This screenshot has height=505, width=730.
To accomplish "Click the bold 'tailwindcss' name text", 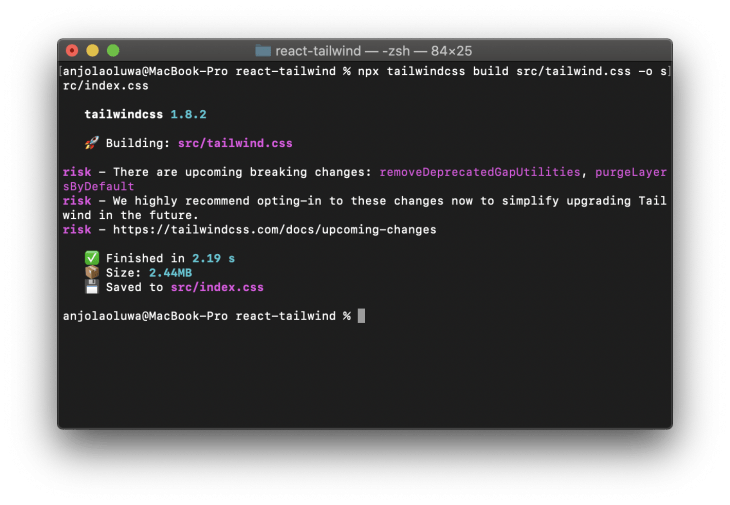I will click(x=124, y=114).
